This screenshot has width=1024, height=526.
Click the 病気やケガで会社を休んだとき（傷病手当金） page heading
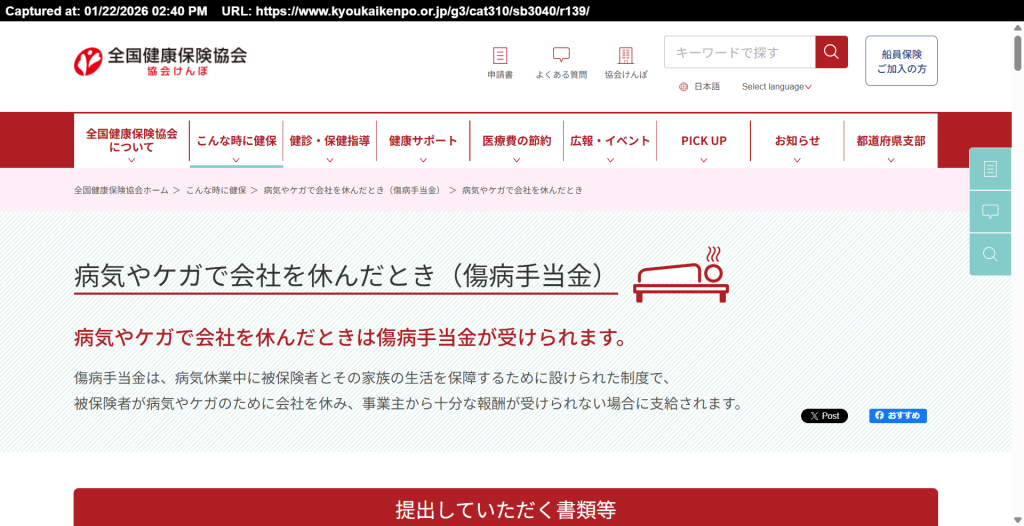(345, 276)
